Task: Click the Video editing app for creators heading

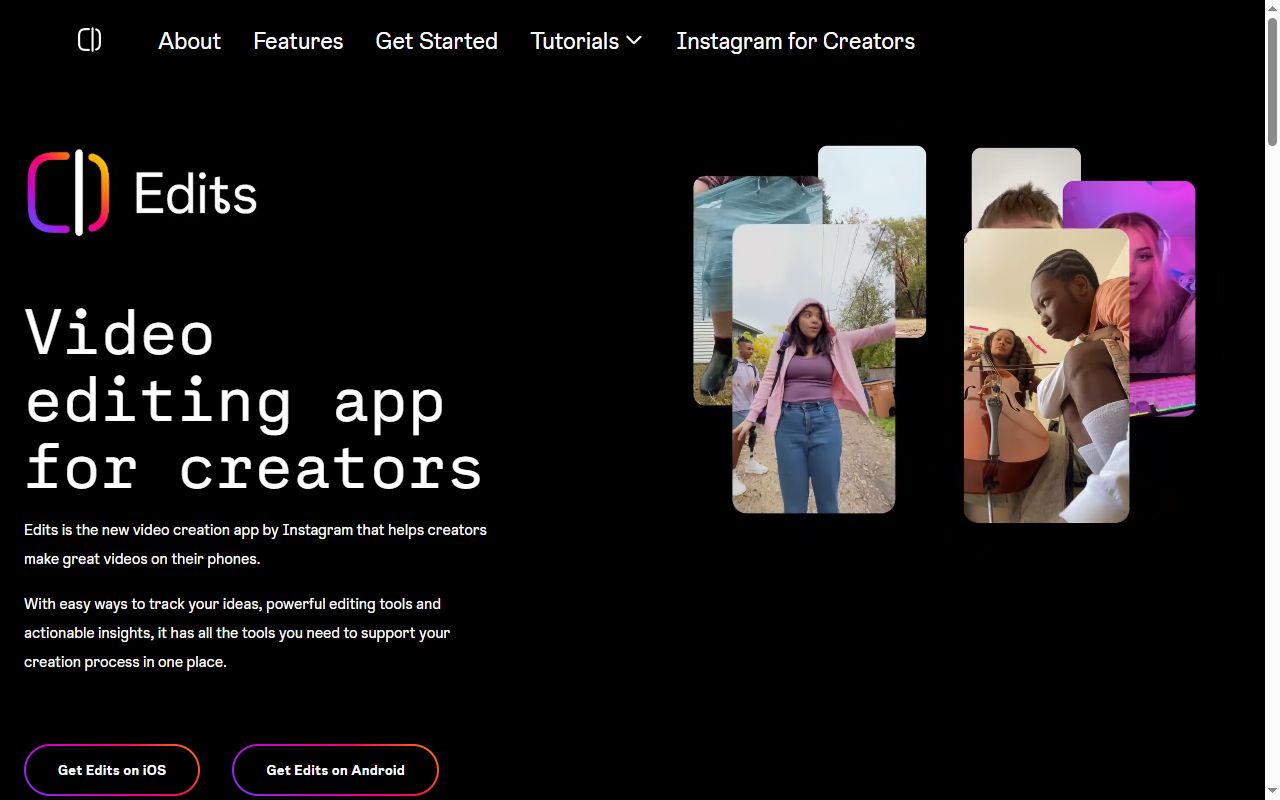Action: [x=254, y=399]
